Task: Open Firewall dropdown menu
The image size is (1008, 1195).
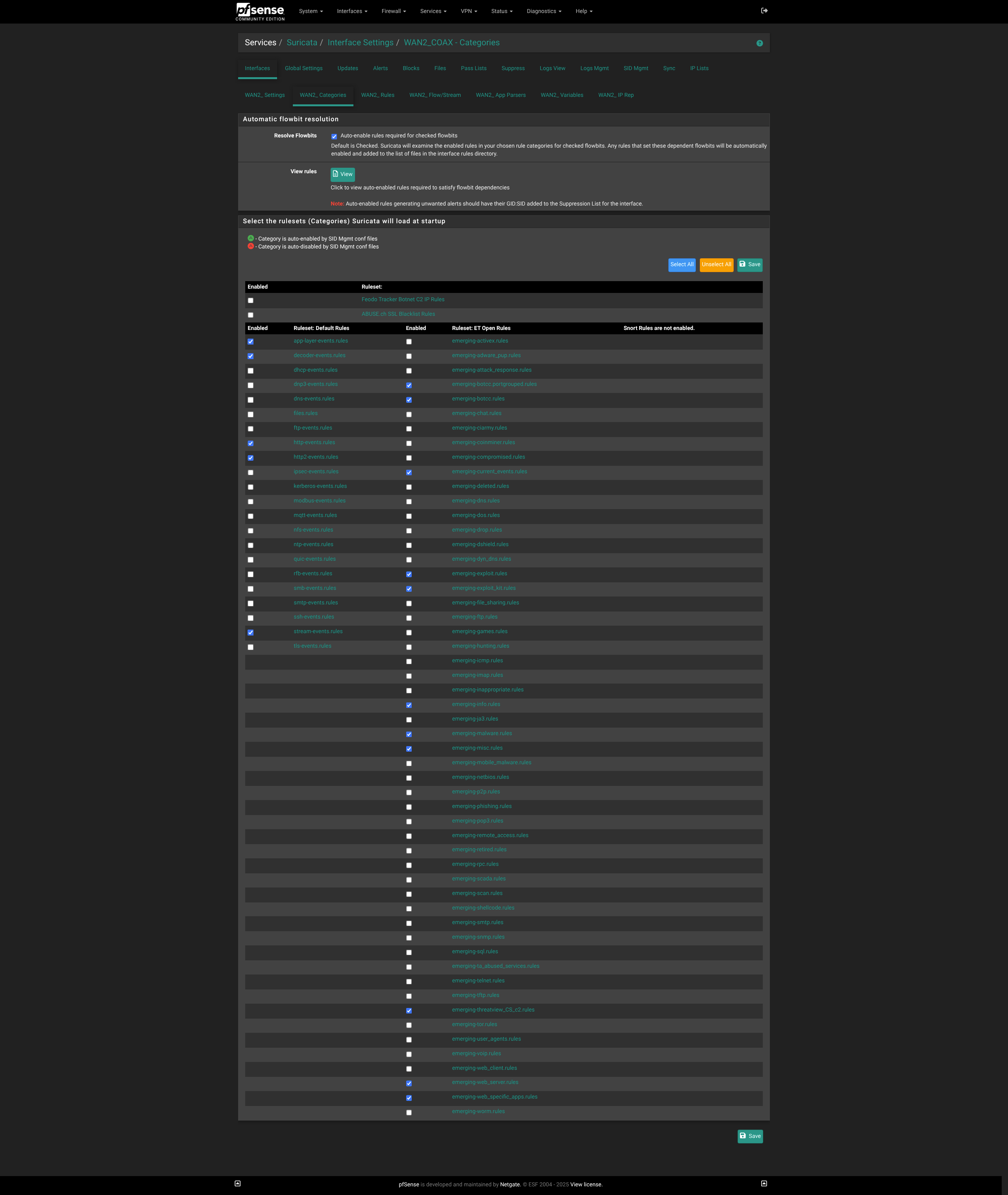Action: (x=394, y=11)
